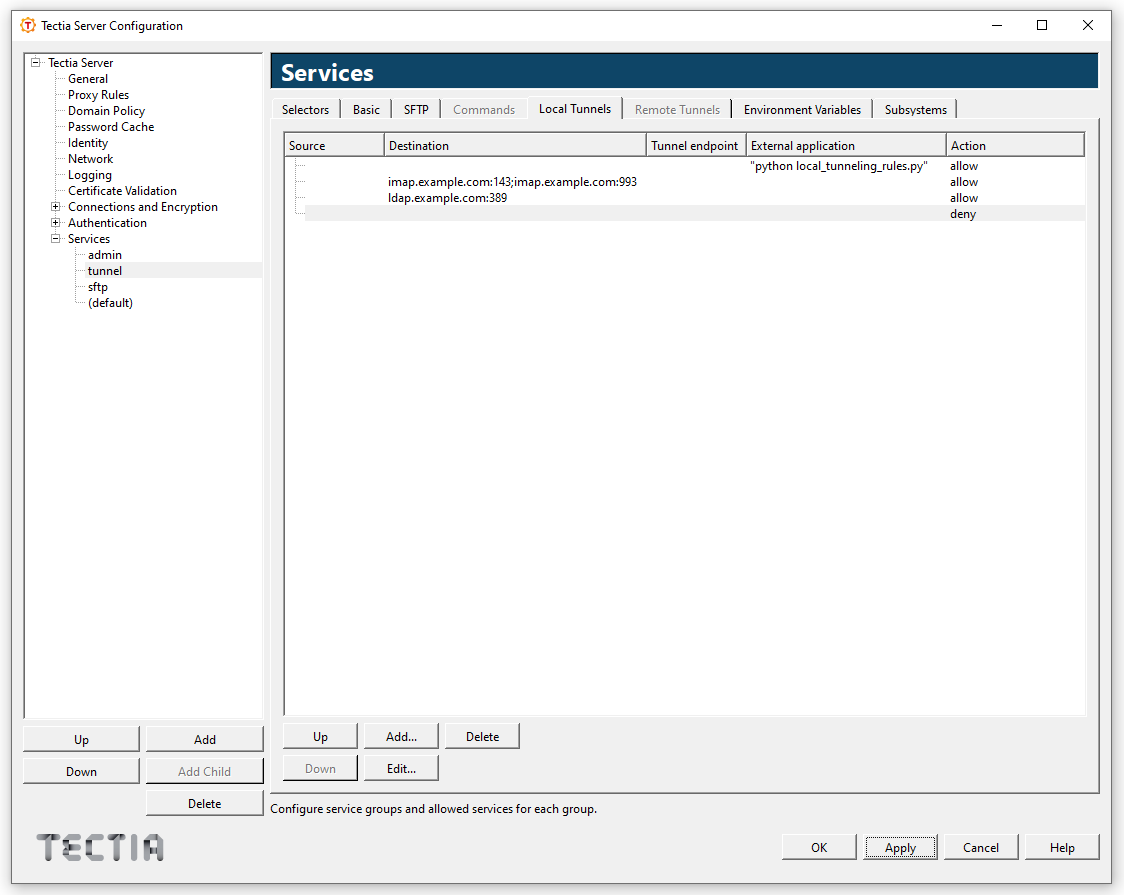
Task: Click External application column header
Action: [846, 145]
